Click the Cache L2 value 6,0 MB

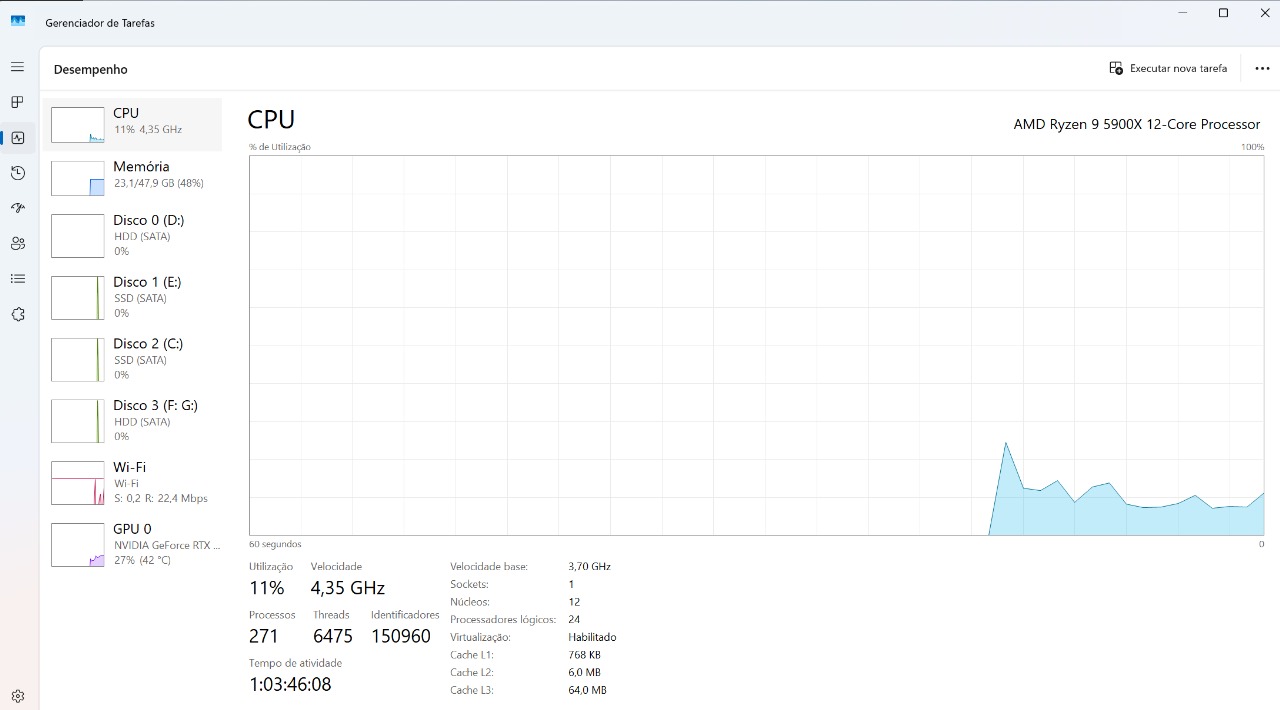tap(584, 672)
